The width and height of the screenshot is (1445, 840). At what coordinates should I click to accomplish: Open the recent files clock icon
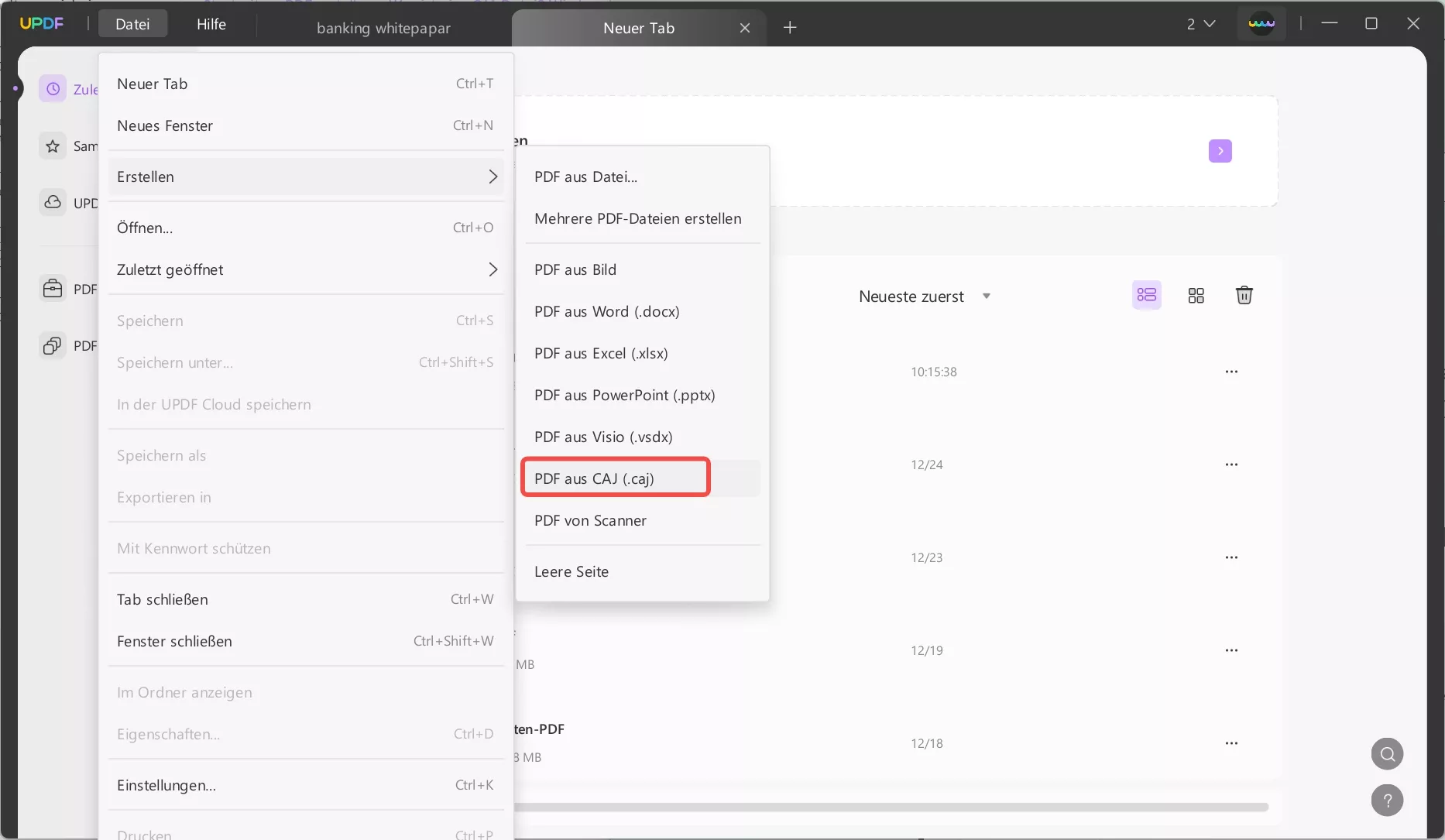tap(53, 89)
